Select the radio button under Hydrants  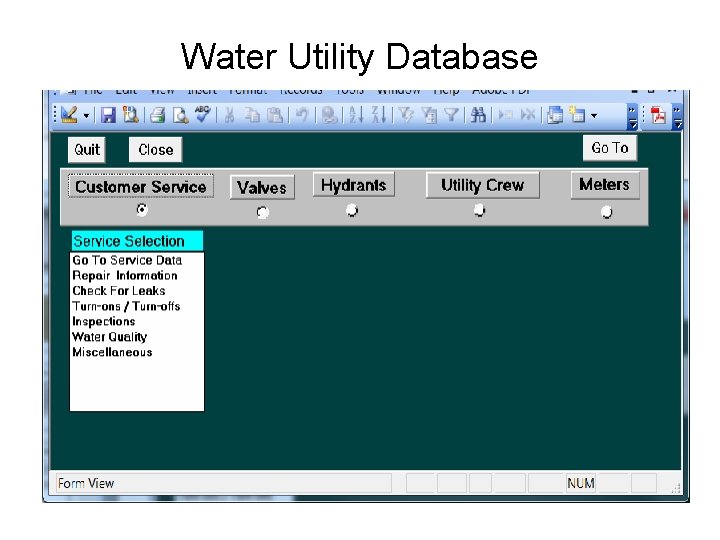pos(352,210)
